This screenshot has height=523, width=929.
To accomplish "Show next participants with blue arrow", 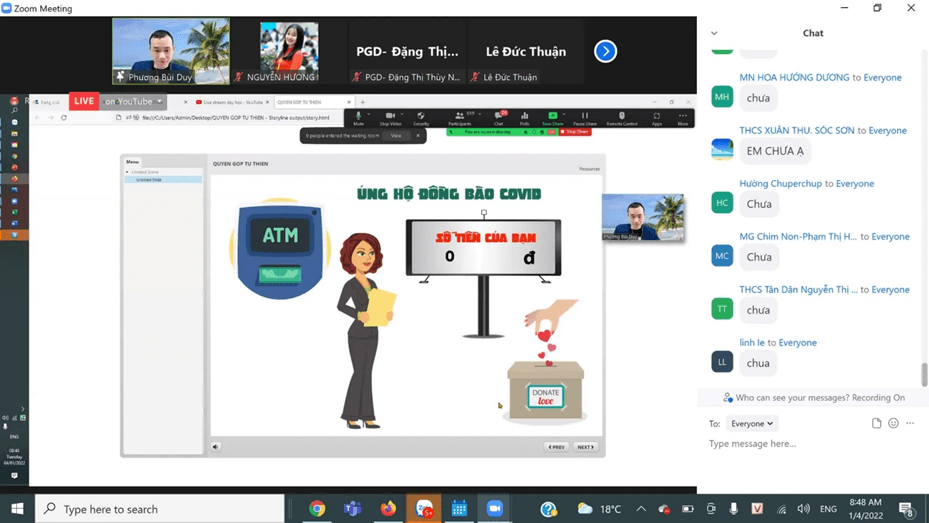I will tap(605, 51).
